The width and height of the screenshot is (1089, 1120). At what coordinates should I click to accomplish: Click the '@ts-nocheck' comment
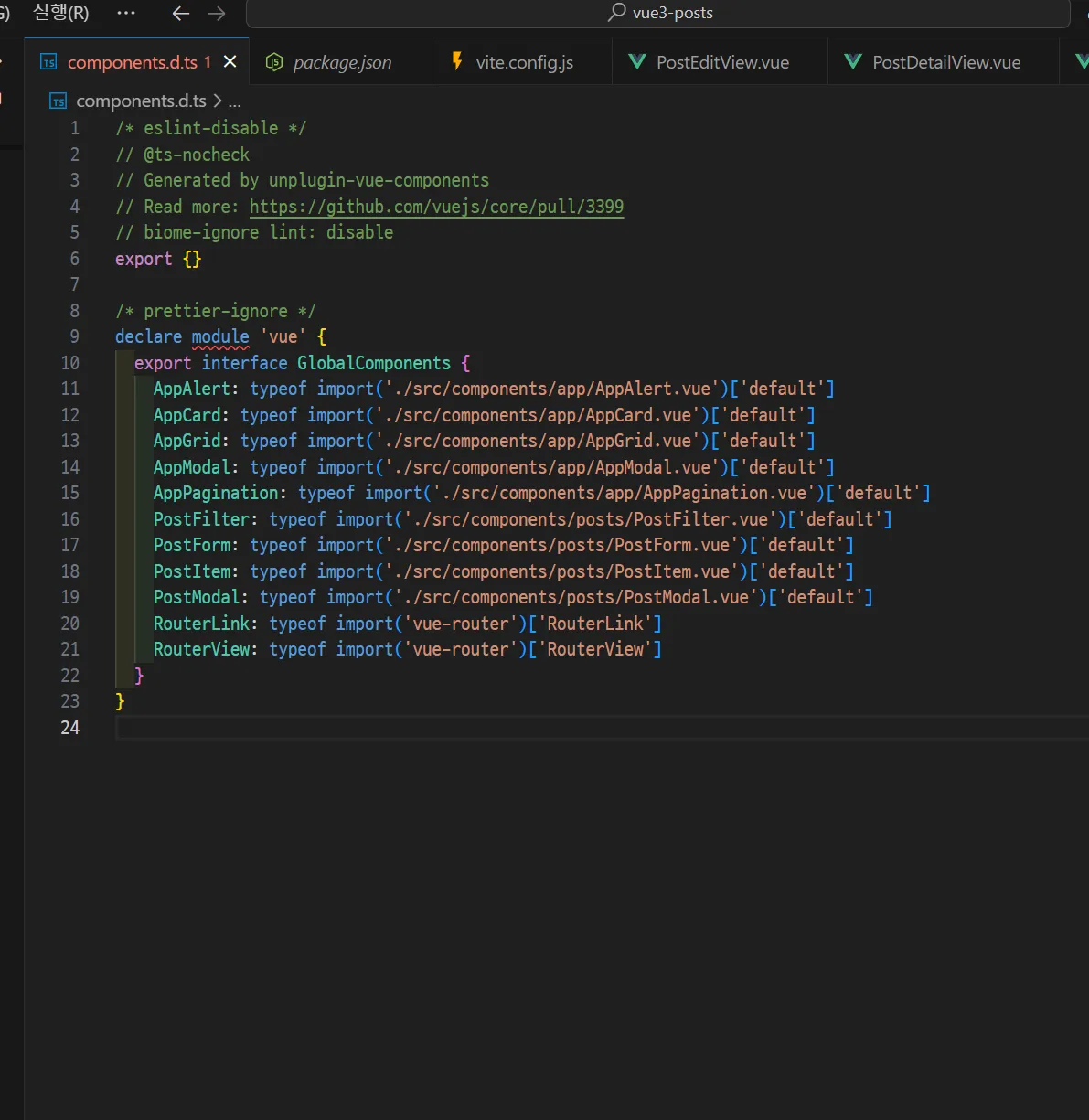click(182, 155)
